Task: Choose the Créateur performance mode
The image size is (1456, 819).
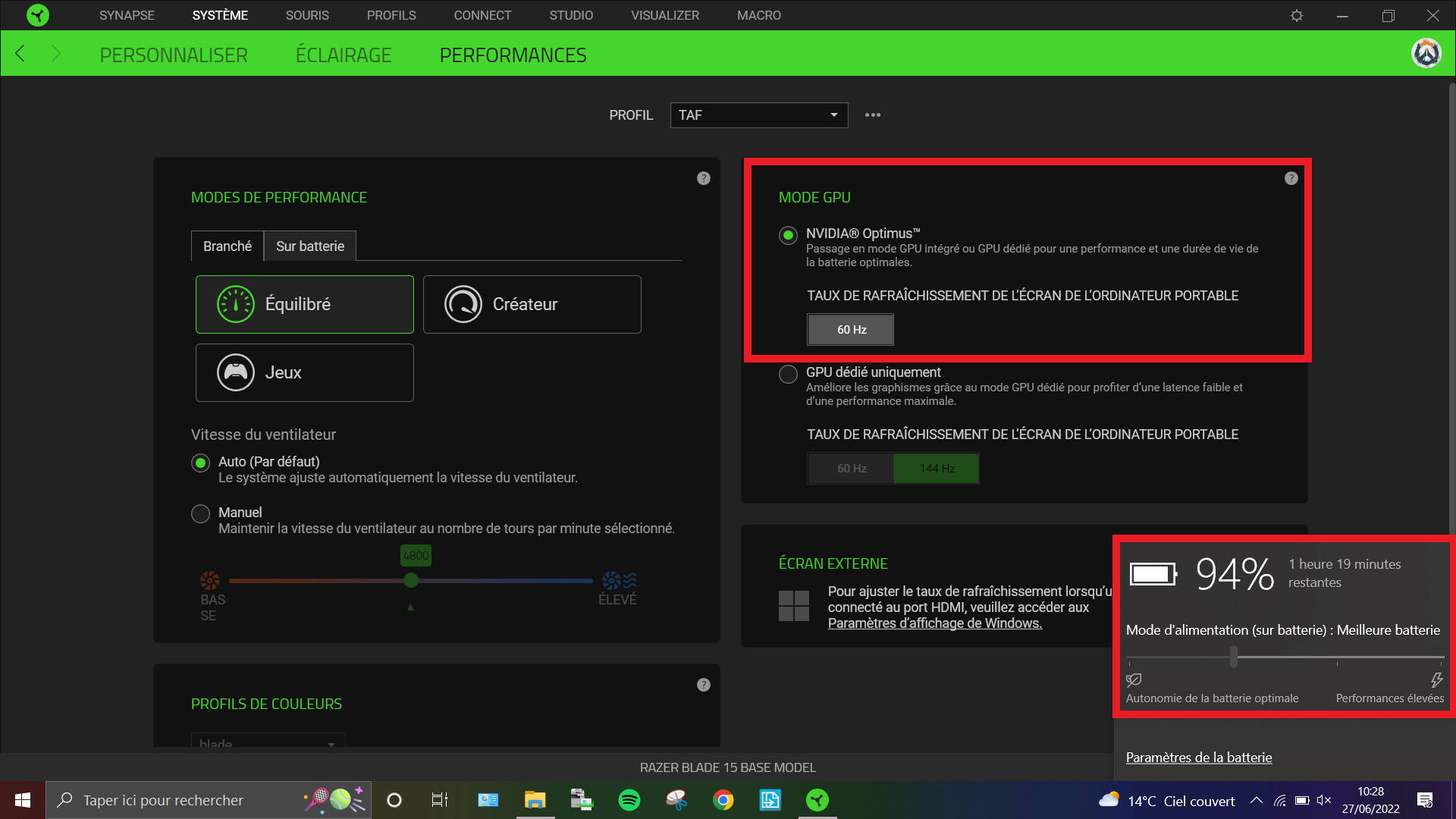Action: pos(532,304)
